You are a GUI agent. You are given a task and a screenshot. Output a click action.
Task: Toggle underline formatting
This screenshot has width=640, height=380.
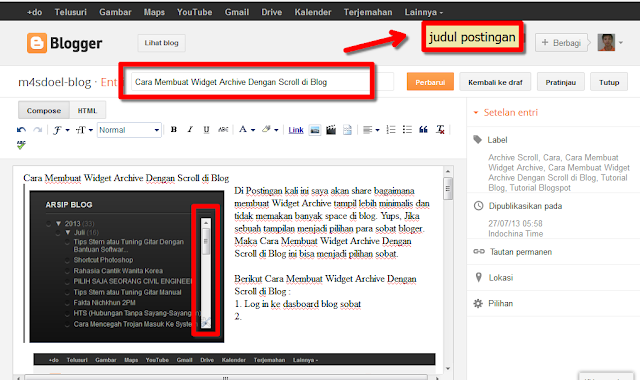[206, 129]
